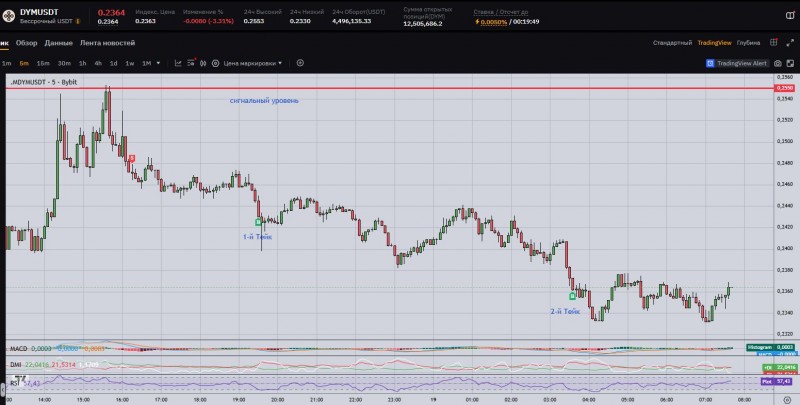Image resolution: width=800 pixels, height=405 pixels.
Task: Click the info badge beside Бессрочный USDT
Action: [x=78, y=21]
